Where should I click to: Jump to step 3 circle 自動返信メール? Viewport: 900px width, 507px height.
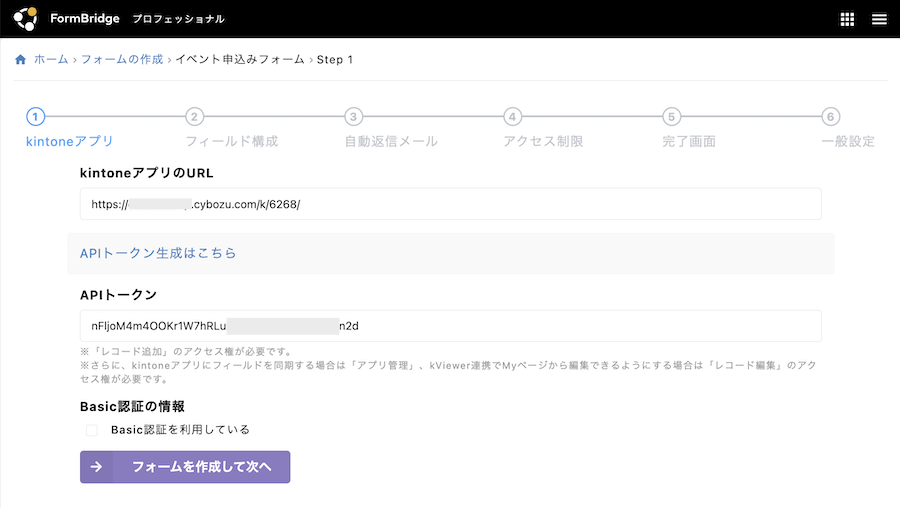point(353,117)
